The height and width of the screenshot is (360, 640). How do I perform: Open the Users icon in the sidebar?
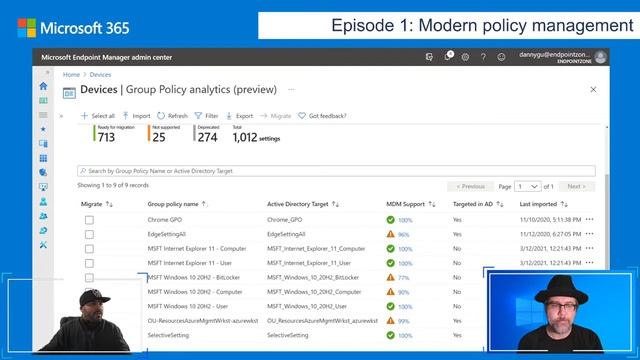coord(43,201)
